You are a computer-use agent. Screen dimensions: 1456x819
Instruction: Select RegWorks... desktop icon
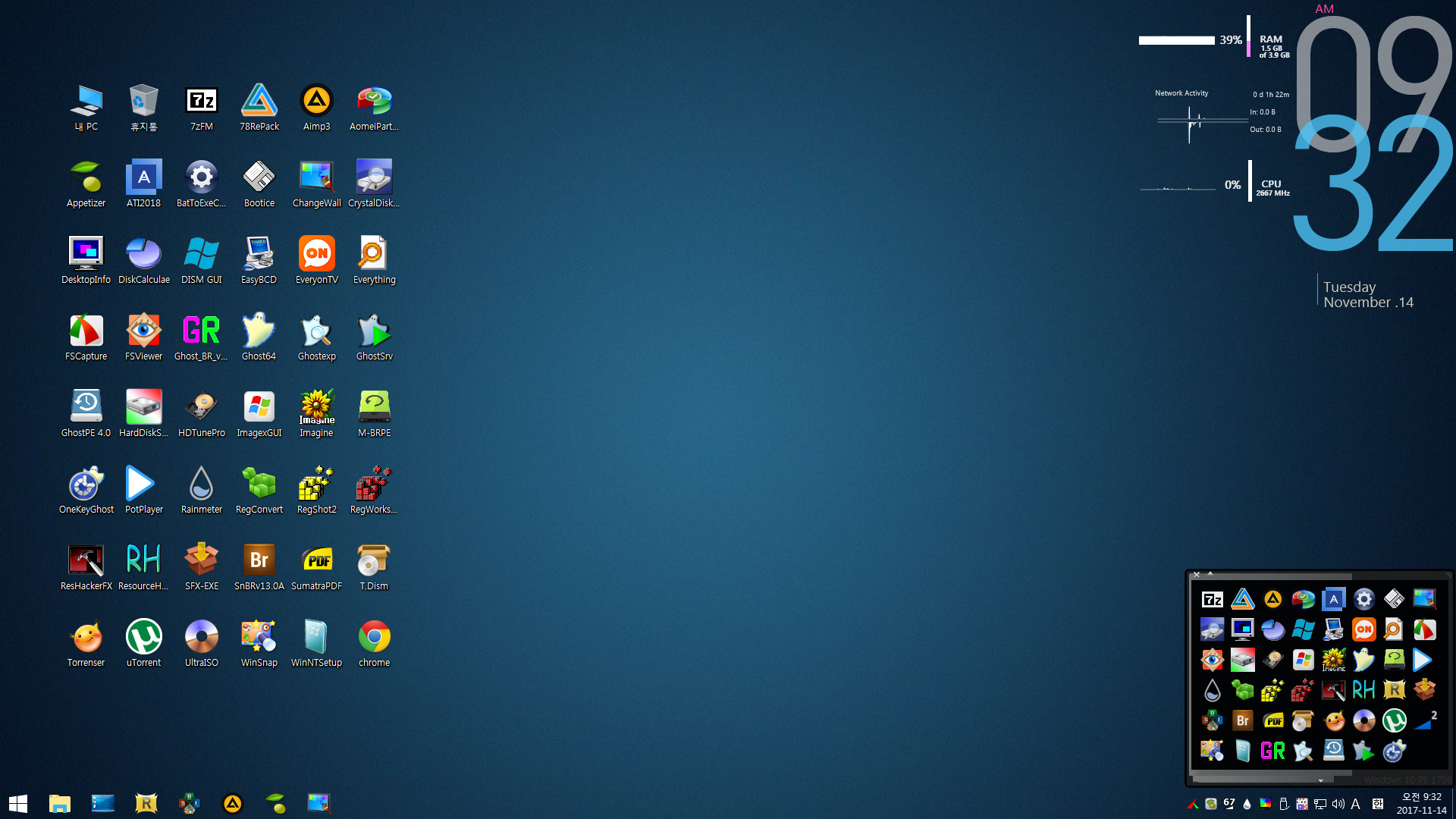pos(375,491)
